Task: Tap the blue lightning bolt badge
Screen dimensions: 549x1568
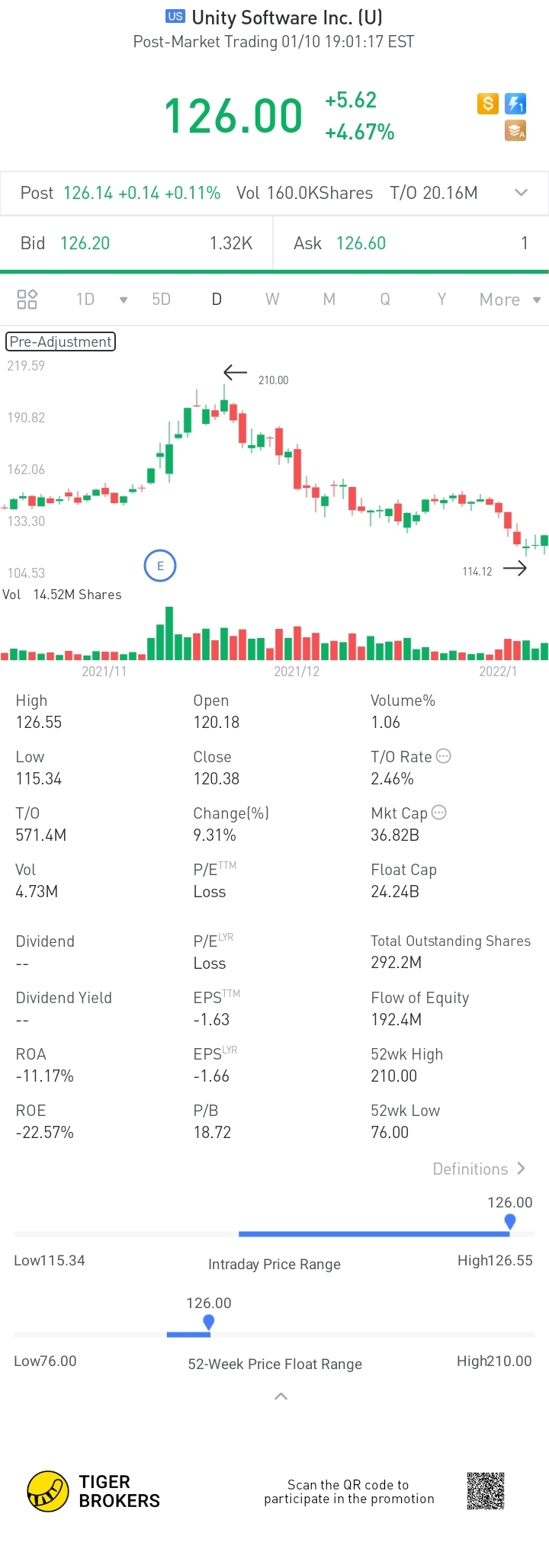Action: [516, 104]
